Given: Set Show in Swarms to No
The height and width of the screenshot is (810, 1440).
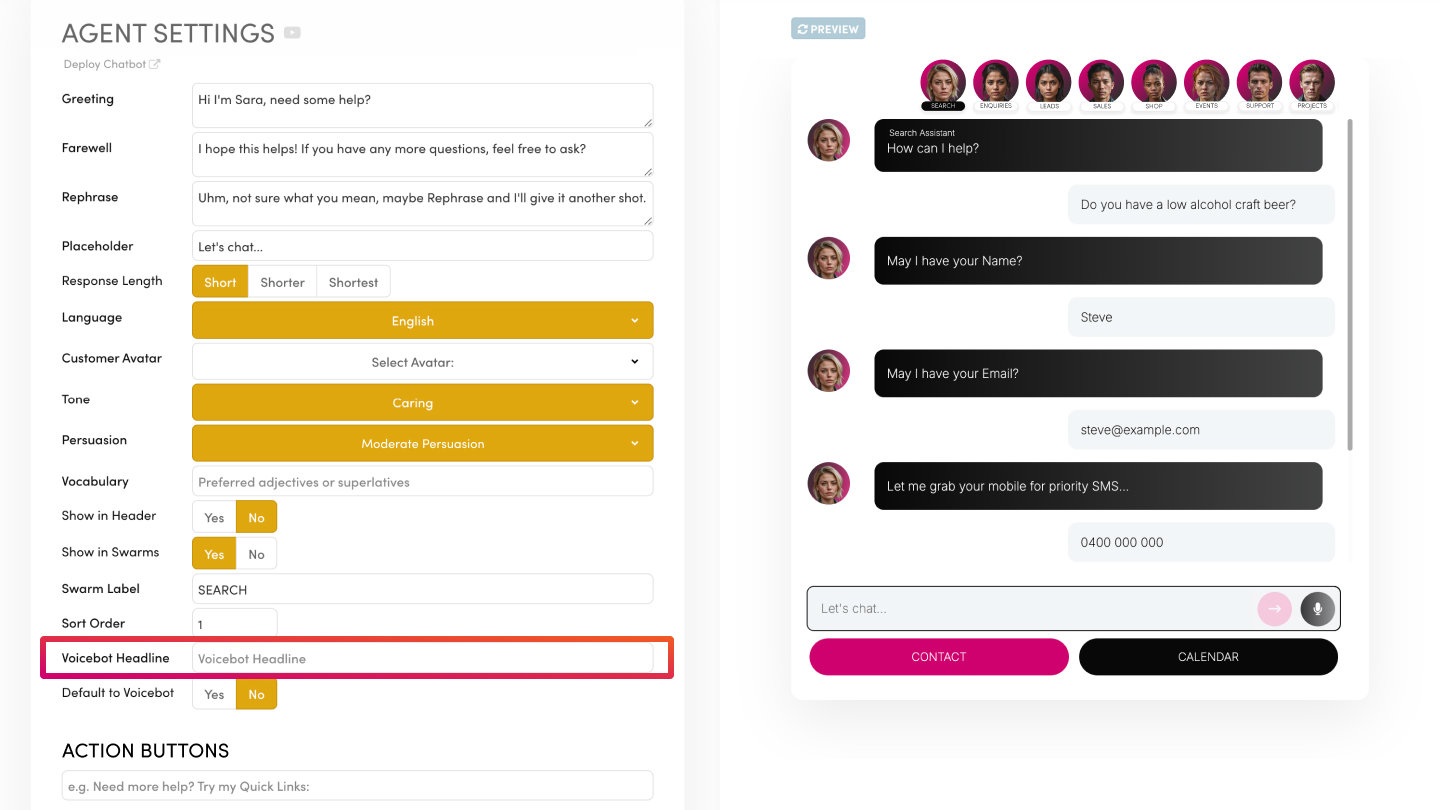Looking at the screenshot, I should [x=257, y=554].
